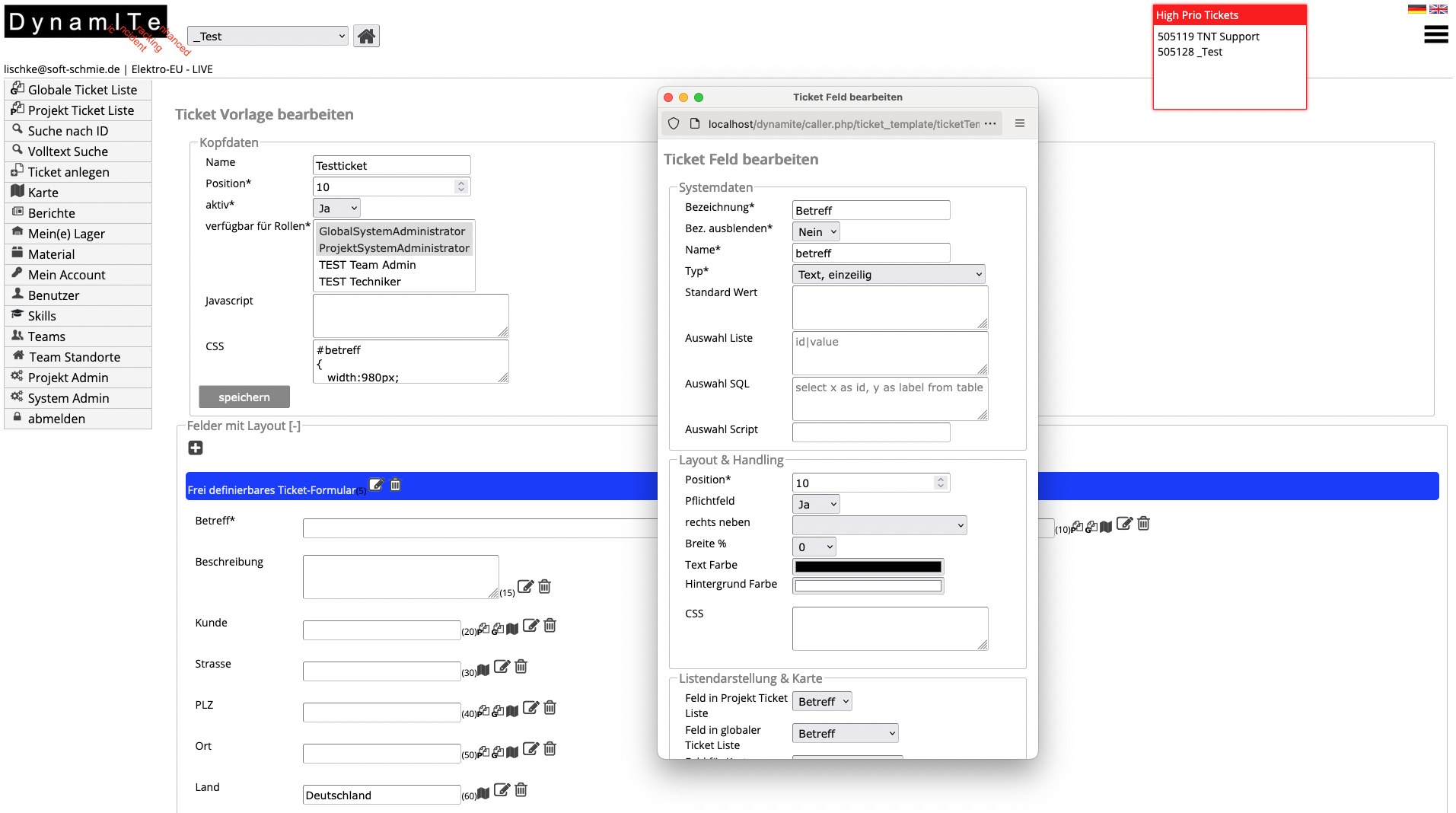Select ticket 505119 TNT Support

tap(1208, 36)
